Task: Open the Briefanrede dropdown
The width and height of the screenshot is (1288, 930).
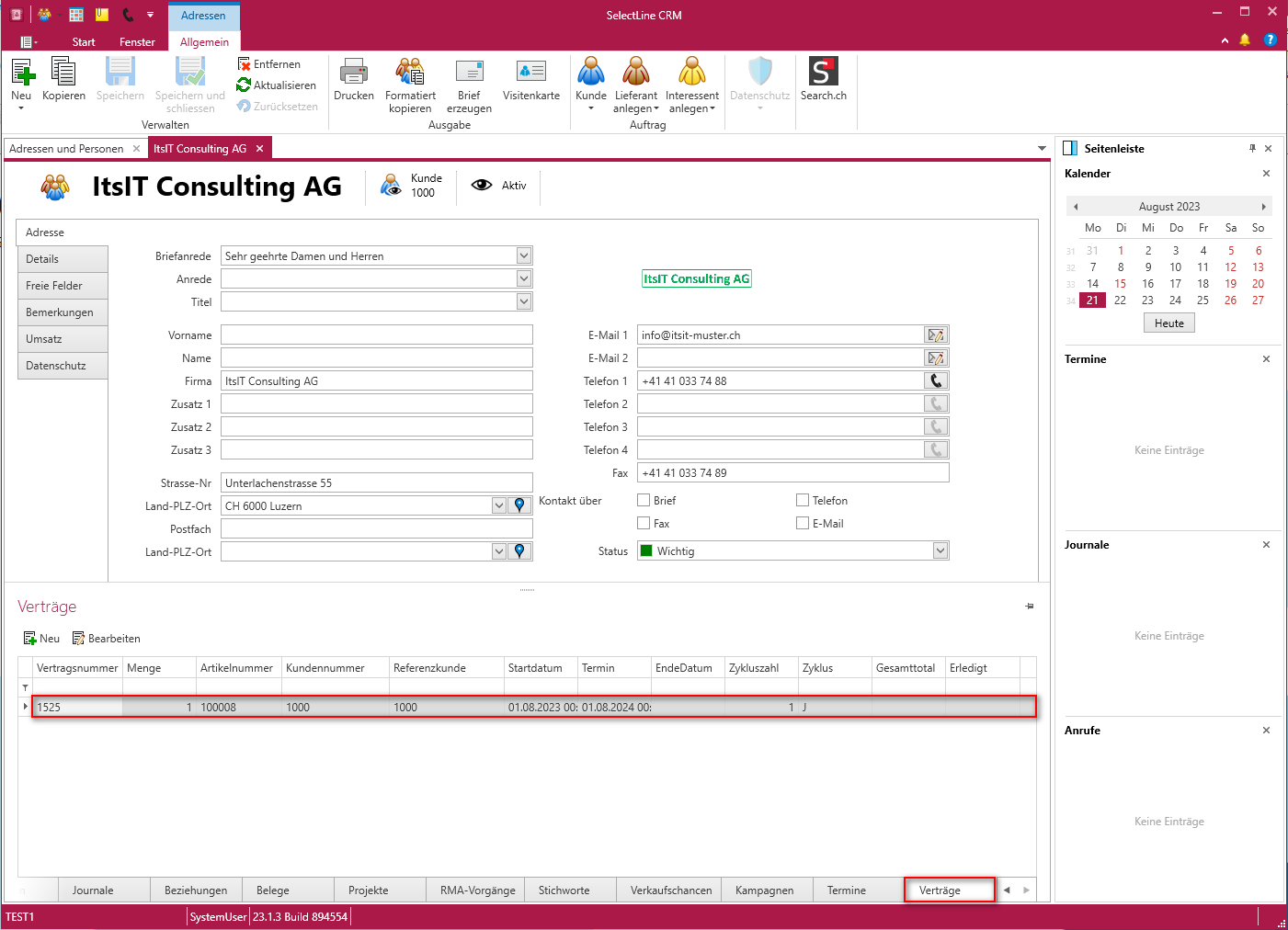Action: click(x=524, y=255)
